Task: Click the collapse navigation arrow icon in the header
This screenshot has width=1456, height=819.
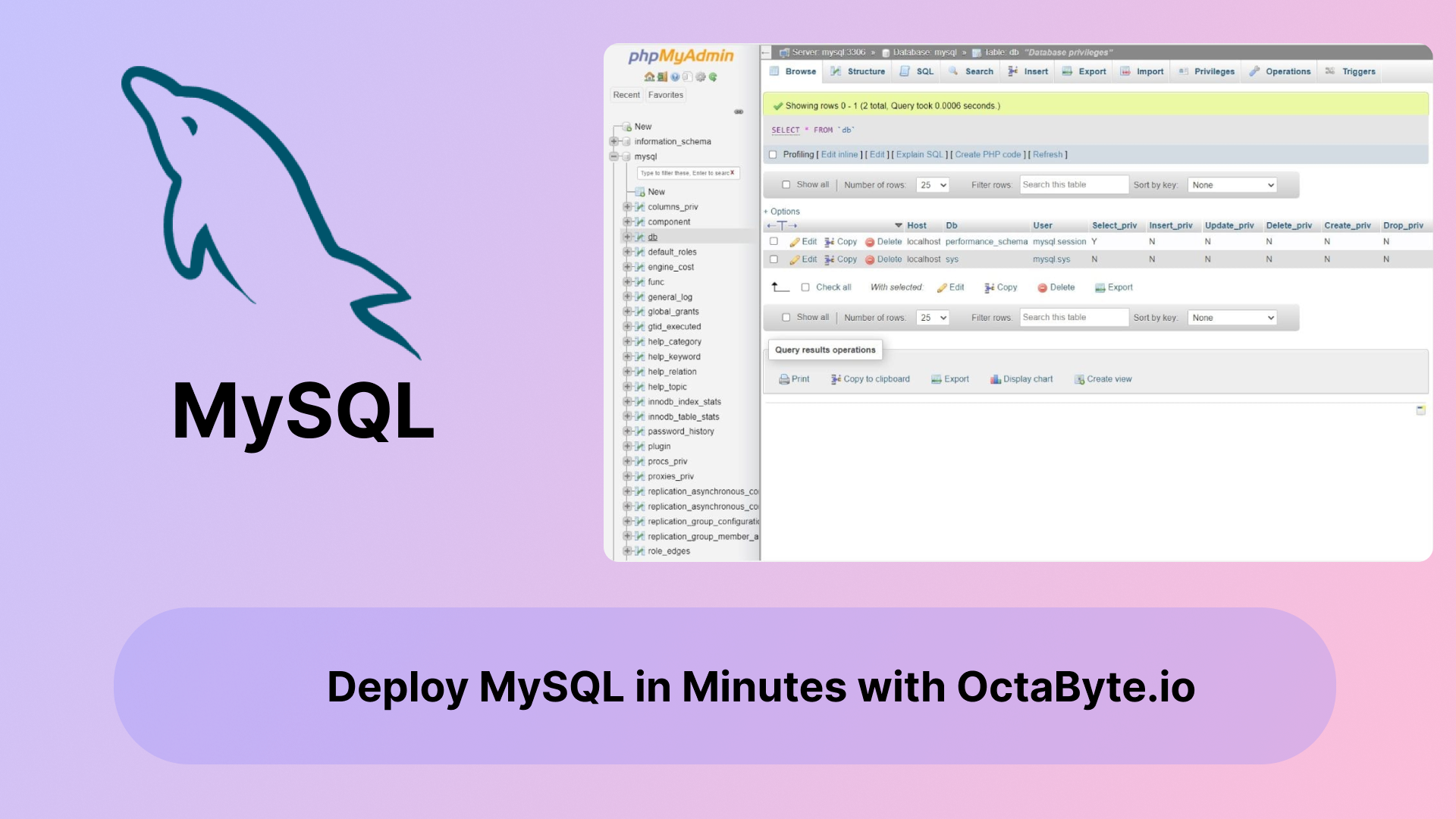Action: coord(766,52)
